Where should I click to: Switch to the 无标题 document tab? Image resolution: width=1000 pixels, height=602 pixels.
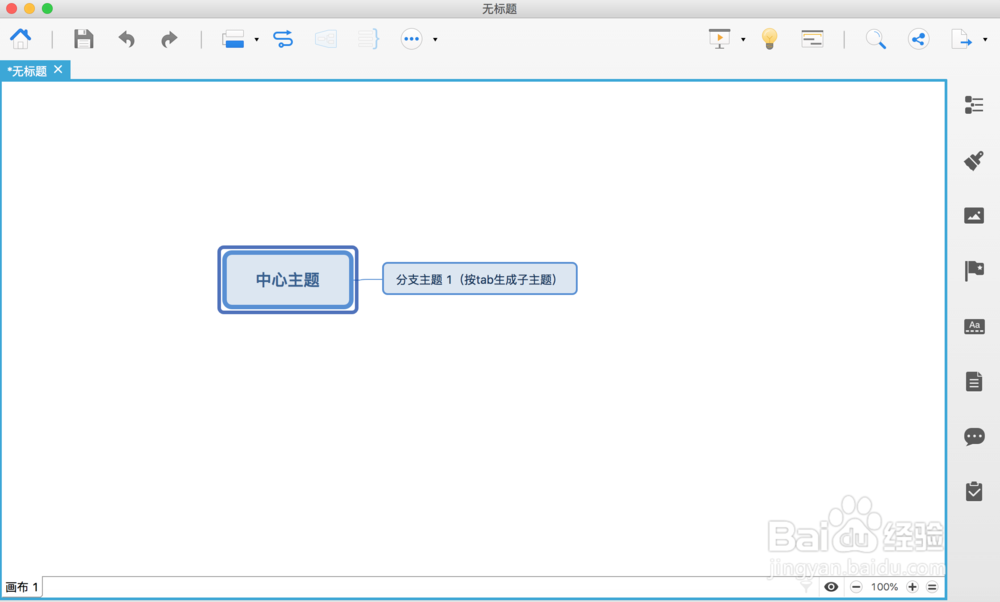(x=30, y=70)
